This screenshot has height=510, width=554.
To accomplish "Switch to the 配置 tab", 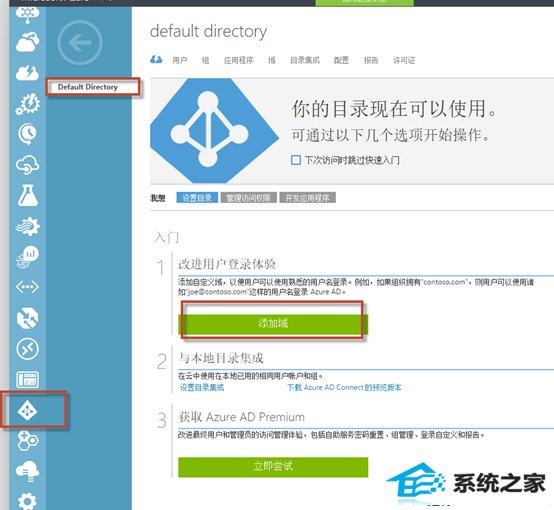I will pos(341,60).
